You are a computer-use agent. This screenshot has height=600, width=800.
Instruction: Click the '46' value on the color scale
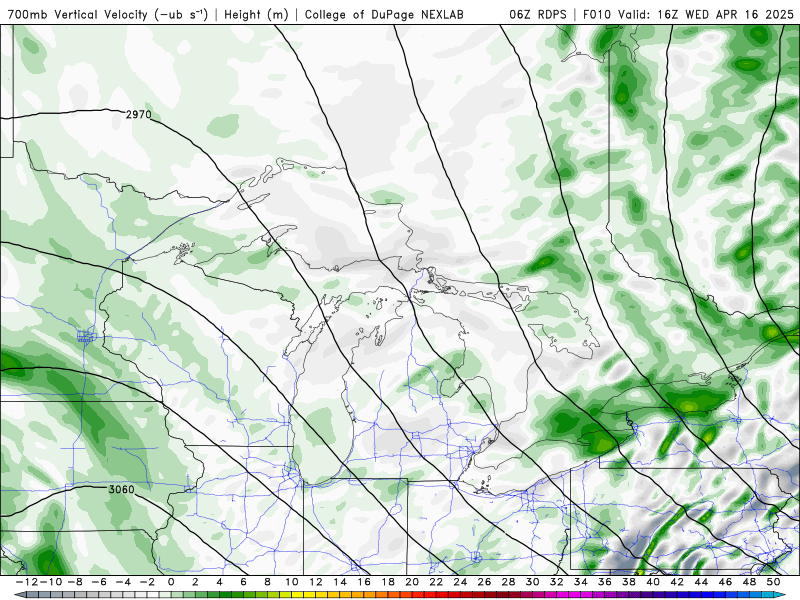pos(725,582)
